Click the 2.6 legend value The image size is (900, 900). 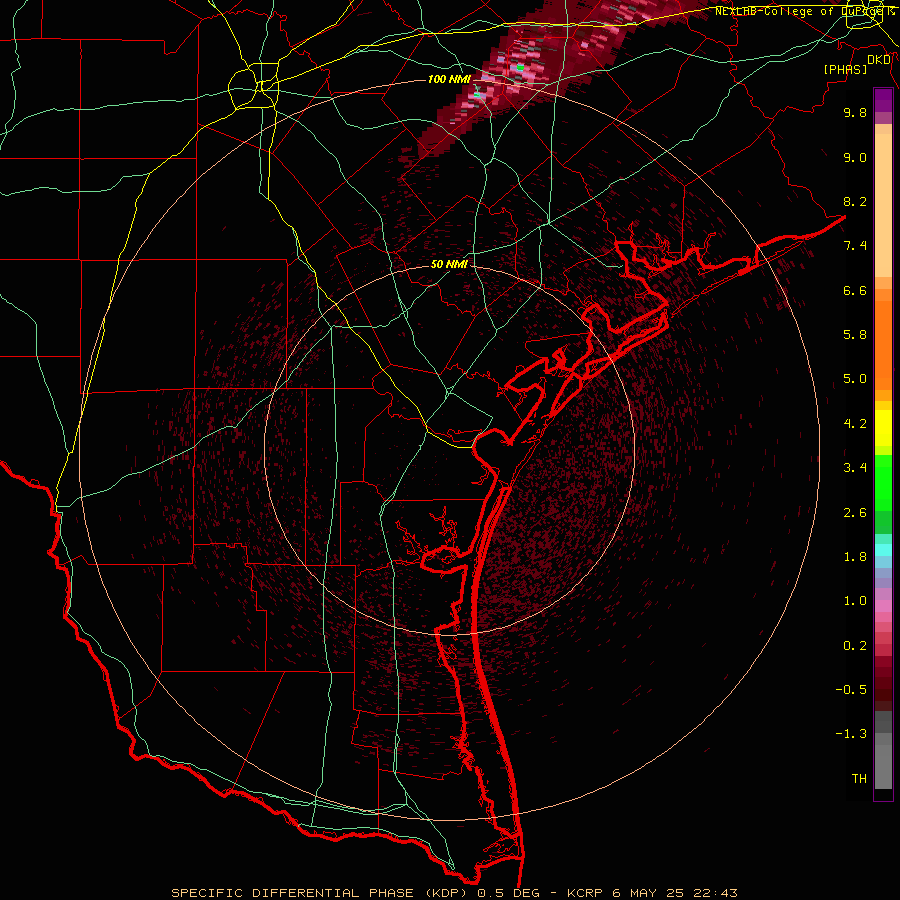click(x=855, y=513)
